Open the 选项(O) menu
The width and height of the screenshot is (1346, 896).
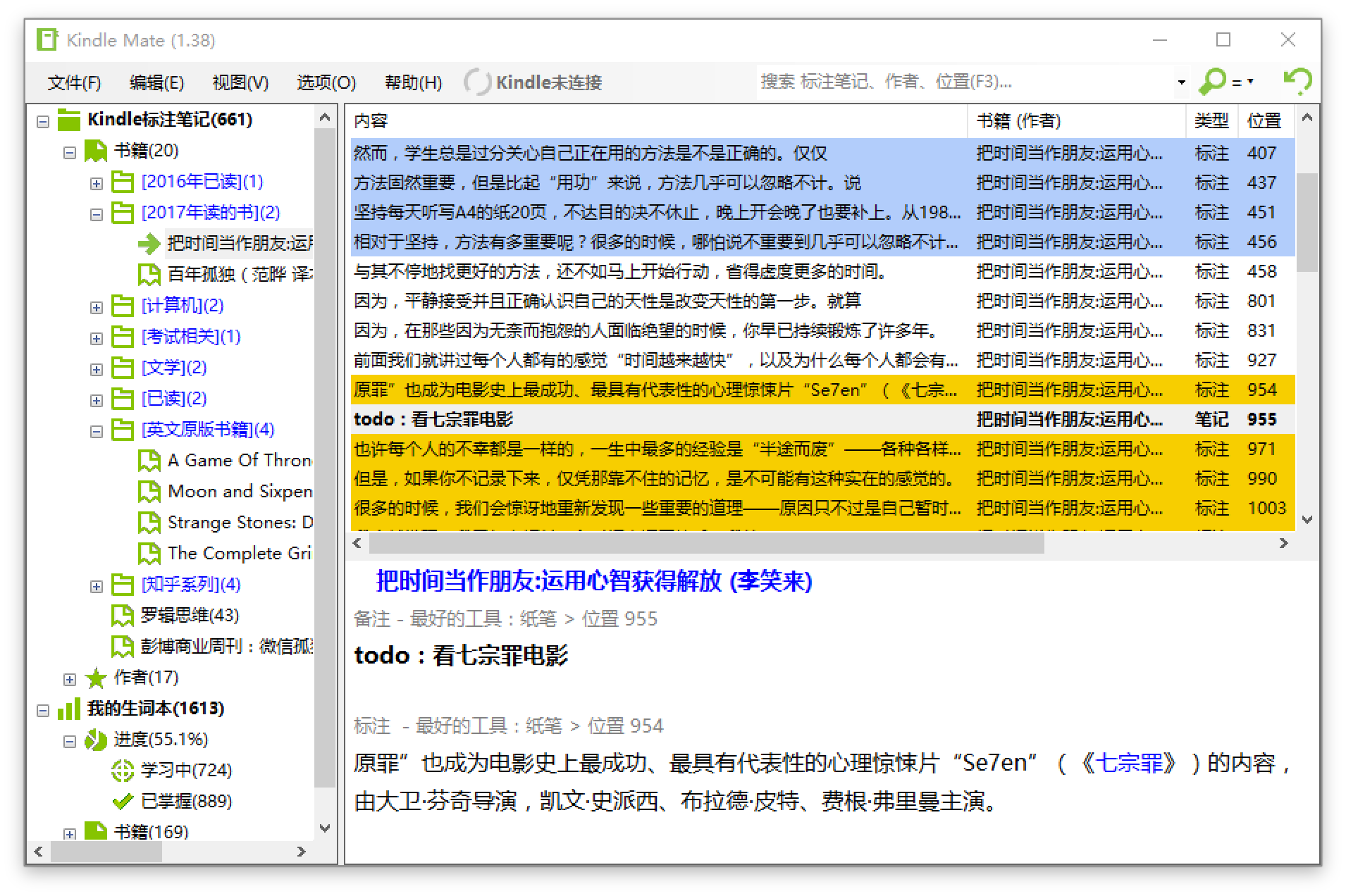[x=326, y=82]
